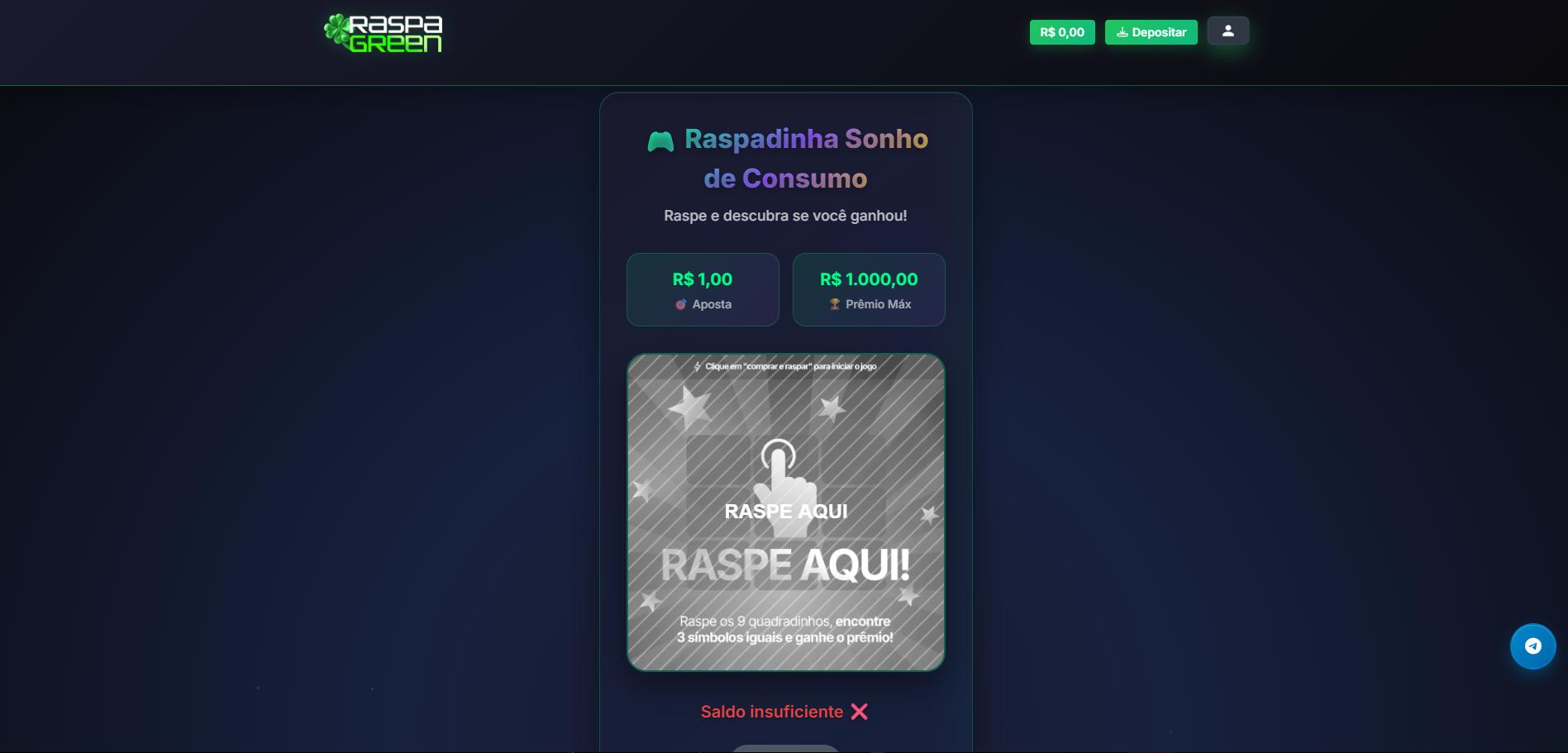Open the user profile icon button
Viewport: 1568px width, 753px height.
coord(1227,31)
